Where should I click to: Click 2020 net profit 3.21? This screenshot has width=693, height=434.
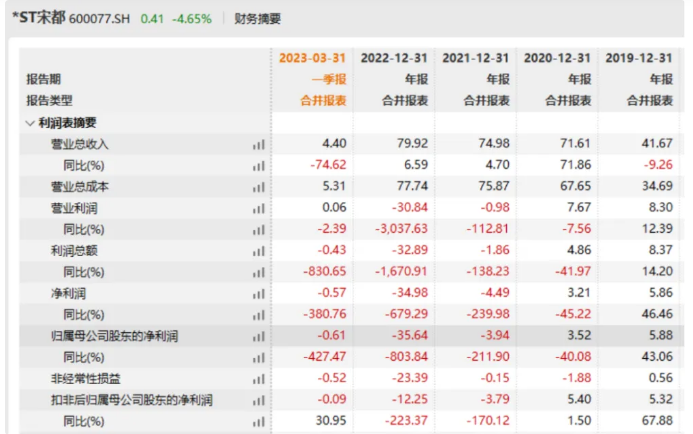point(579,293)
